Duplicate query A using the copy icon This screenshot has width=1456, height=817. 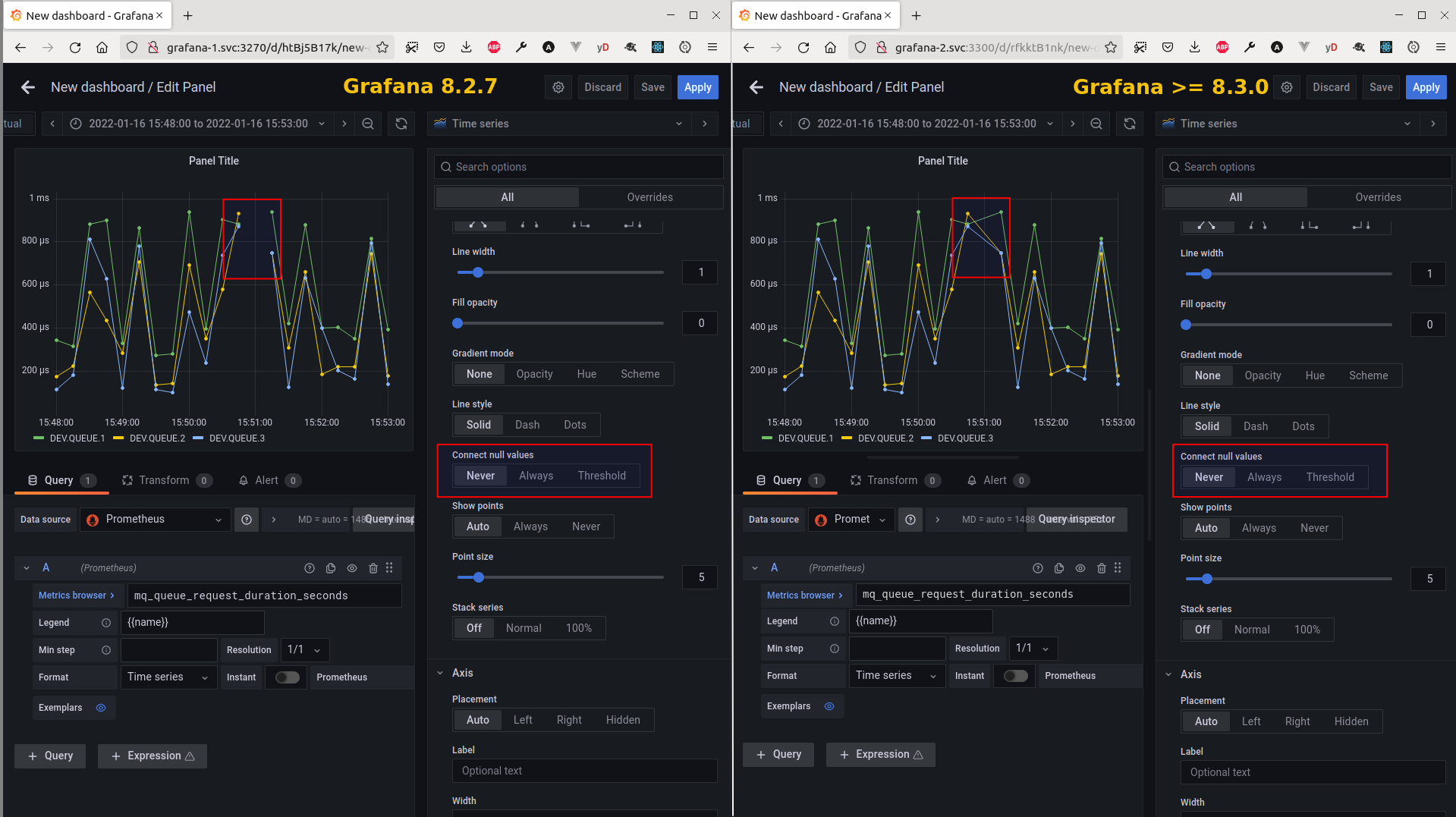click(330, 567)
